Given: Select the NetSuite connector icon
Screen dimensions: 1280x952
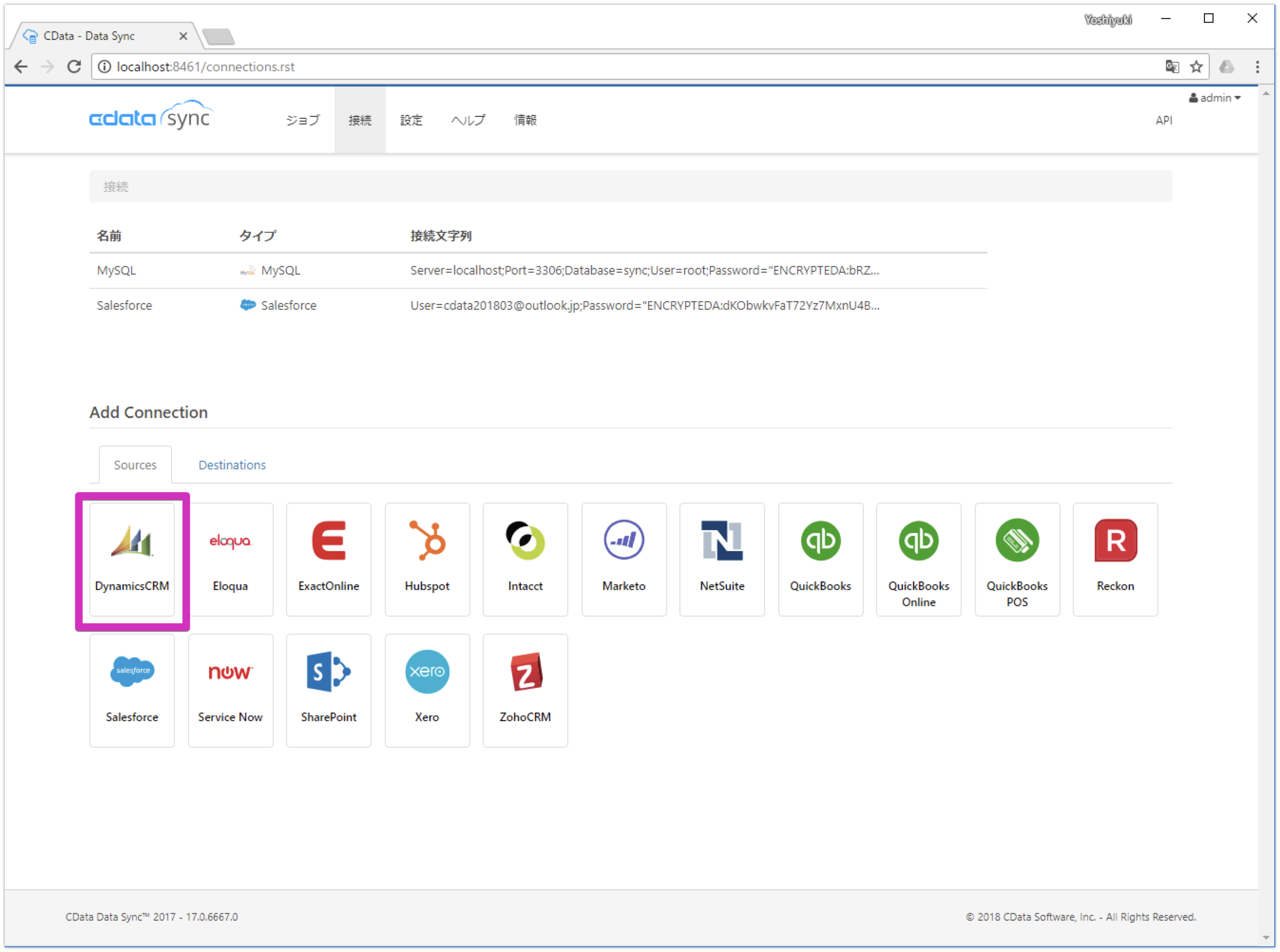Looking at the screenshot, I should pyautogui.click(x=722, y=558).
